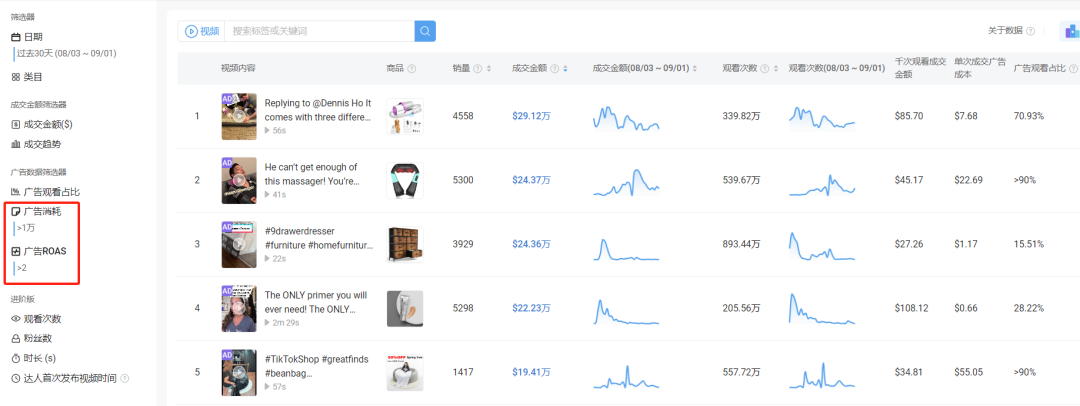Open the 粉丝数 followers filter
This screenshot has height=406, width=1080.
pyautogui.click(x=32, y=338)
